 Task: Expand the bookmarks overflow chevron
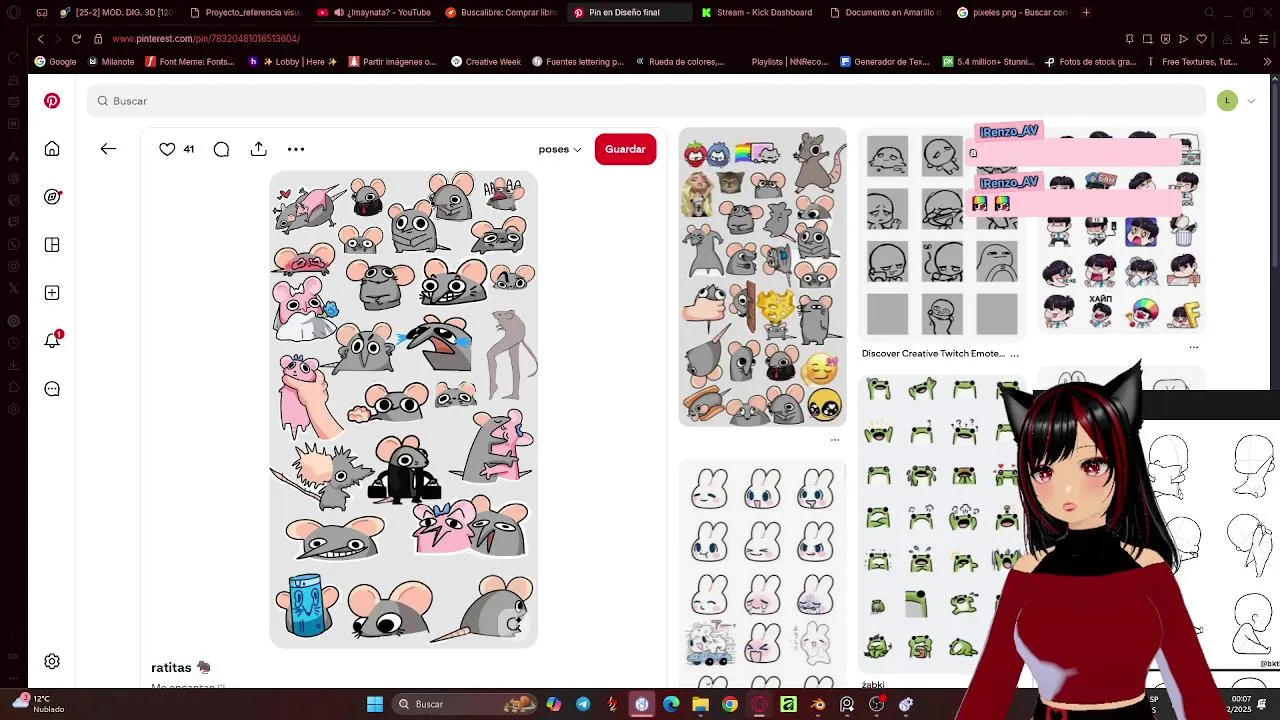[1267, 62]
